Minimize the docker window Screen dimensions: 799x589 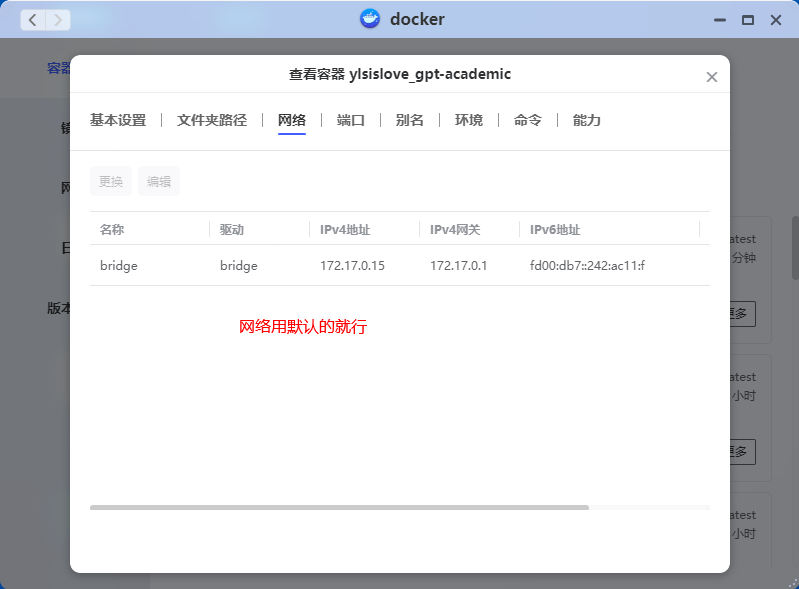coord(719,20)
